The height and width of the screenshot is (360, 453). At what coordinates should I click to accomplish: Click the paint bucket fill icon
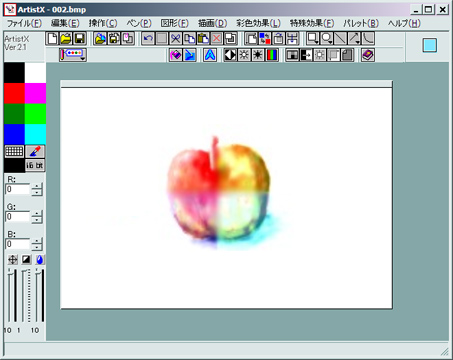pyautogui.click(x=176, y=55)
